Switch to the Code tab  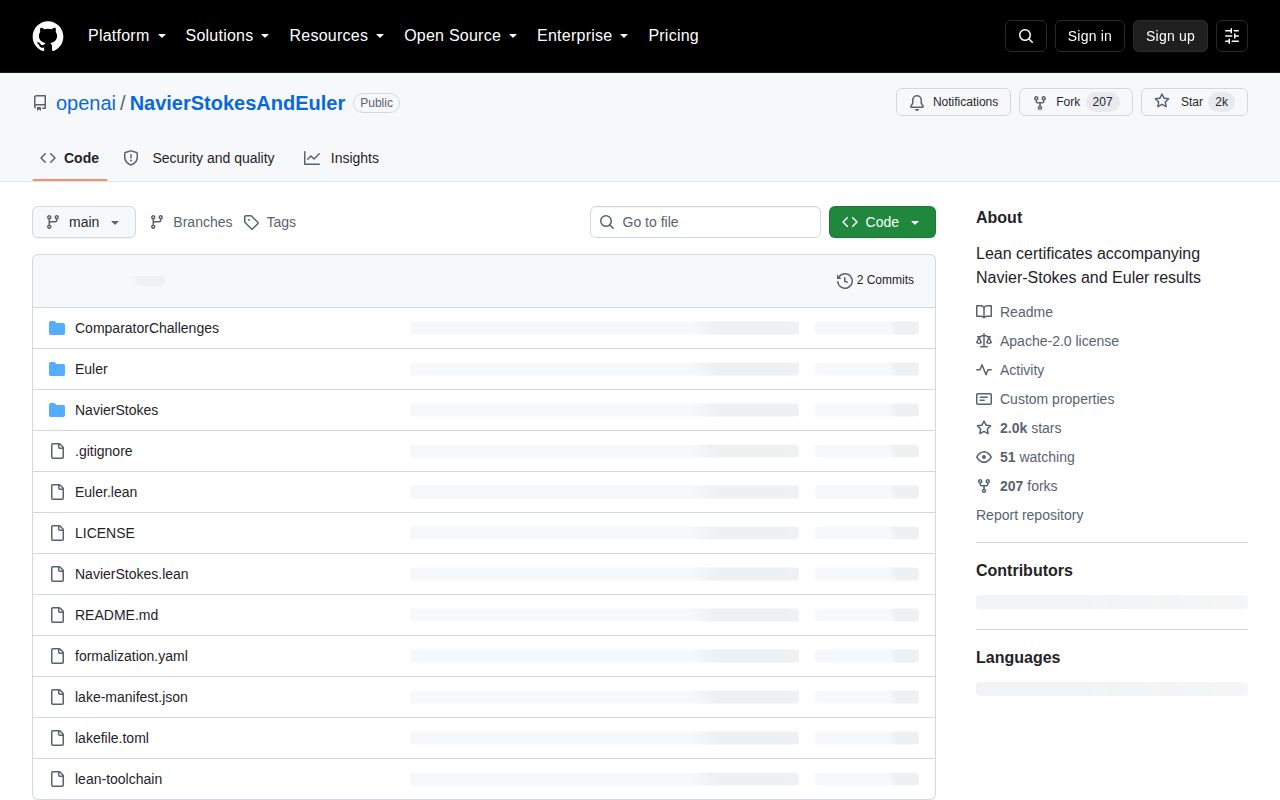click(x=70, y=158)
